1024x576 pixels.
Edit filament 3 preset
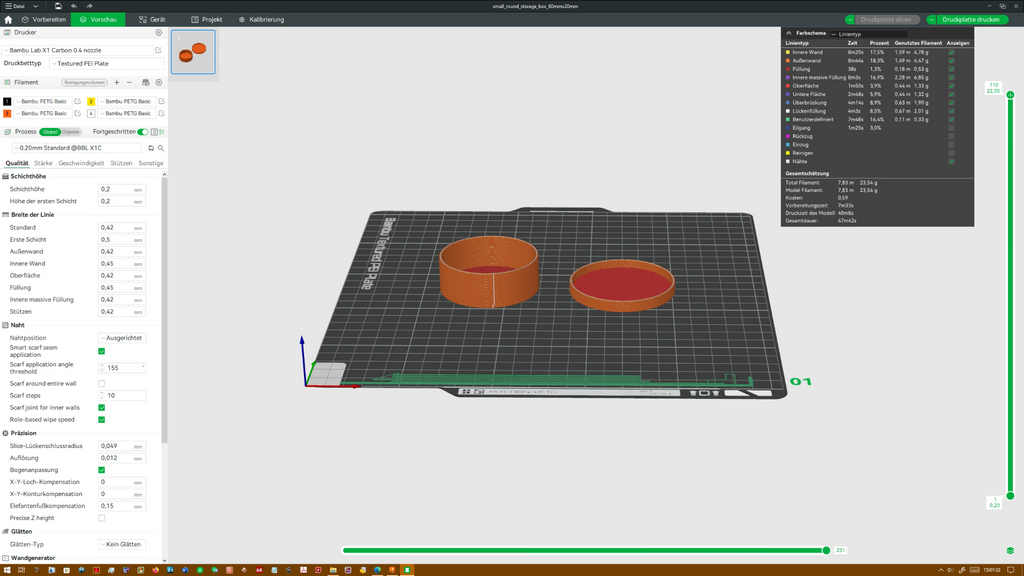78,113
